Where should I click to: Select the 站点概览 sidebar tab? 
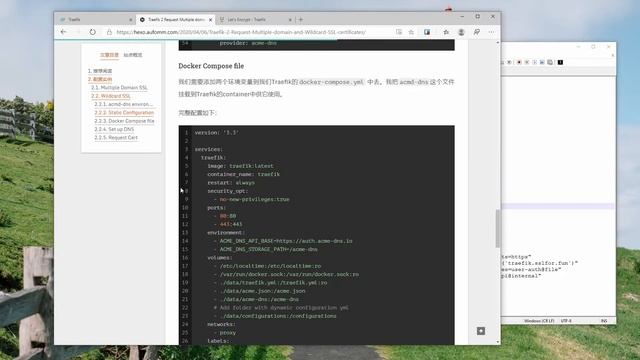[x=133, y=55]
